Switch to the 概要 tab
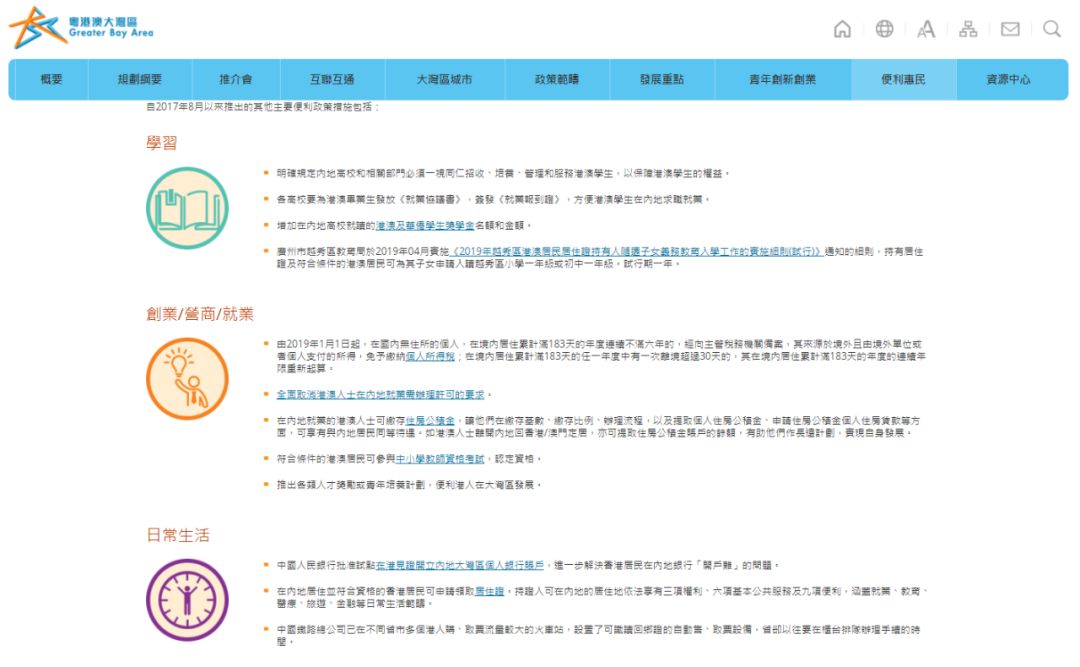The image size is (1080, 667). click(53, 78)
